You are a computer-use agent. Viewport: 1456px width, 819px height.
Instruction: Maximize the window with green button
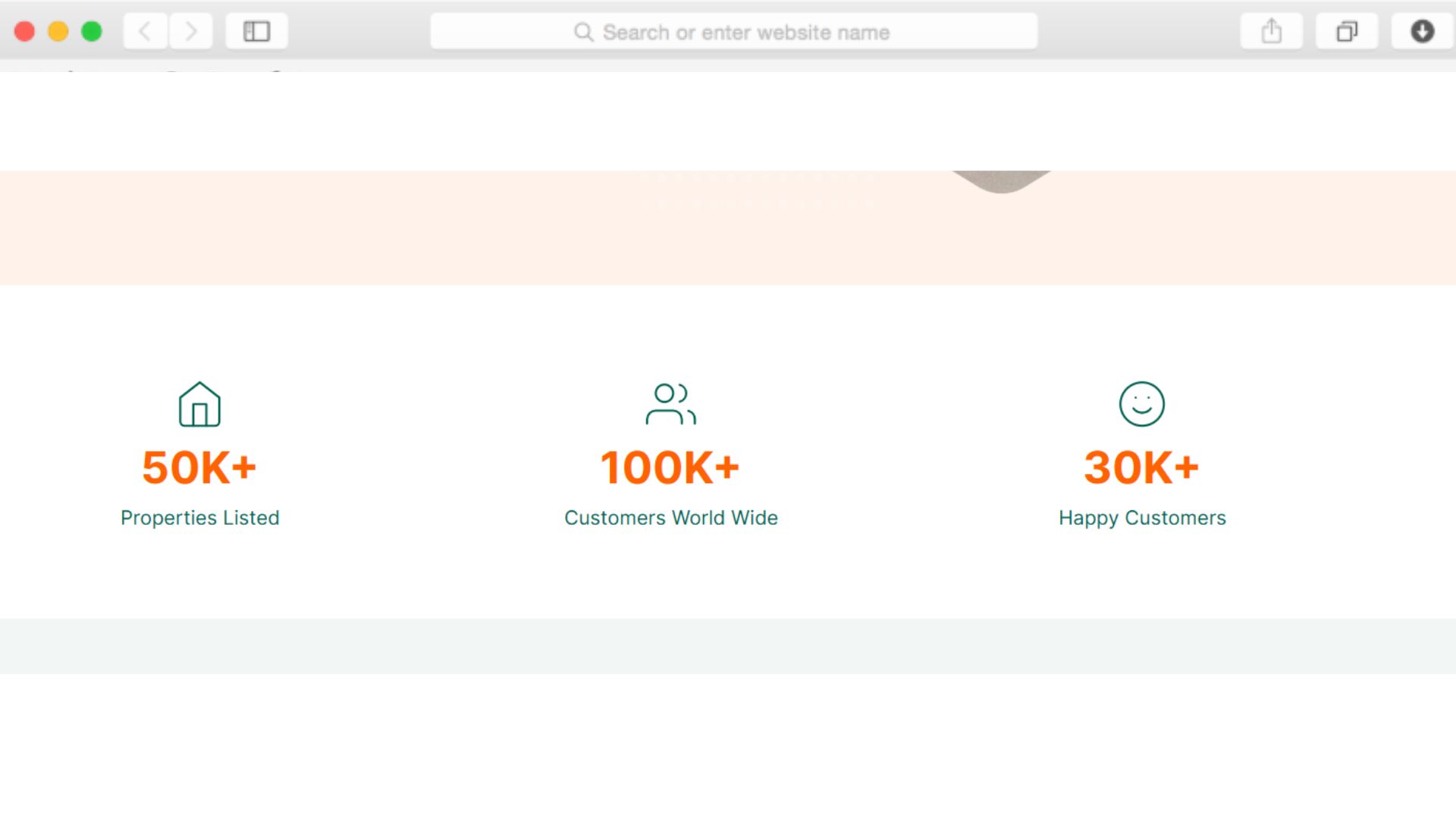click(x=92, y=32)
